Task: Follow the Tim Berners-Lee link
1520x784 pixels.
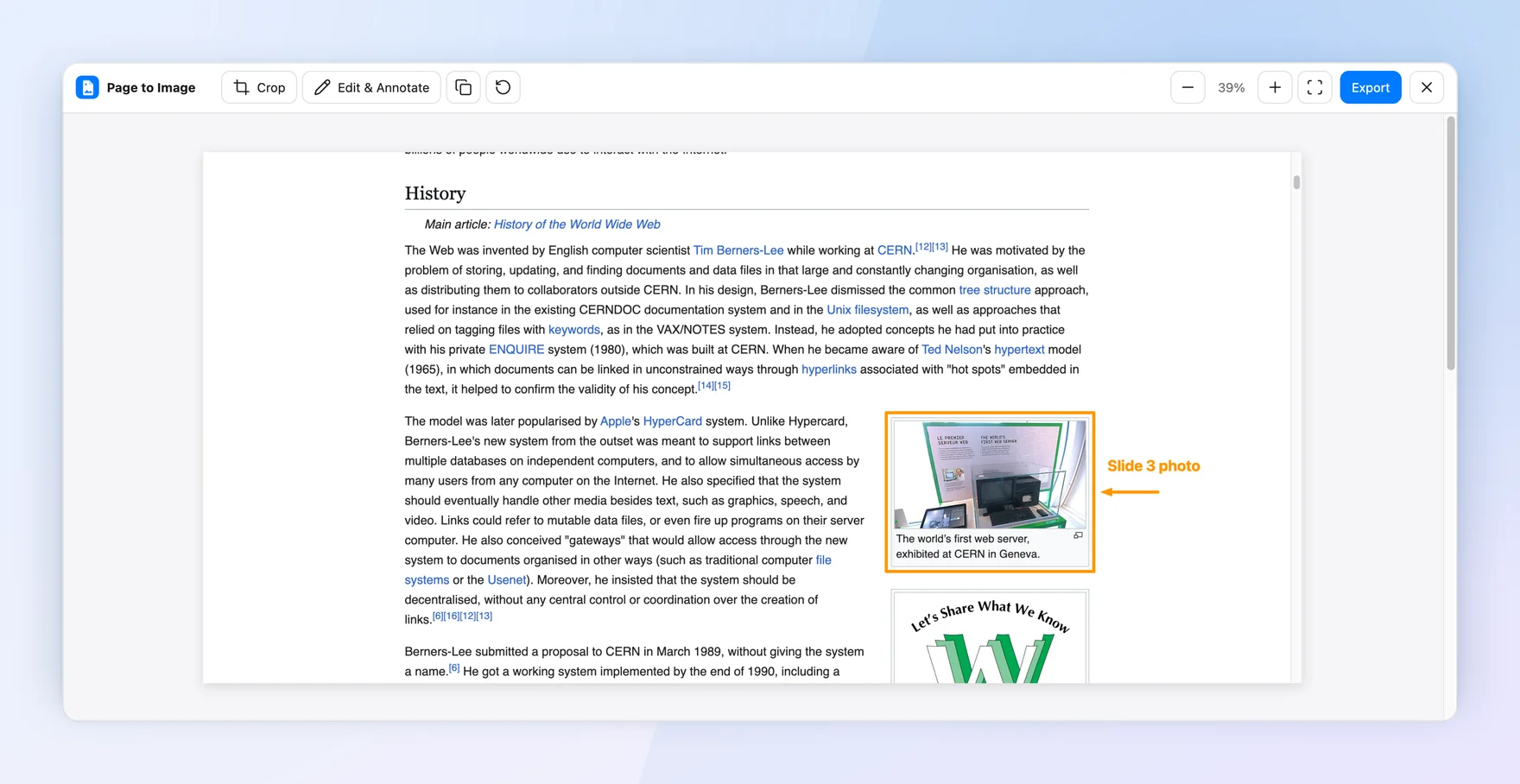Action: pos(738,250)
